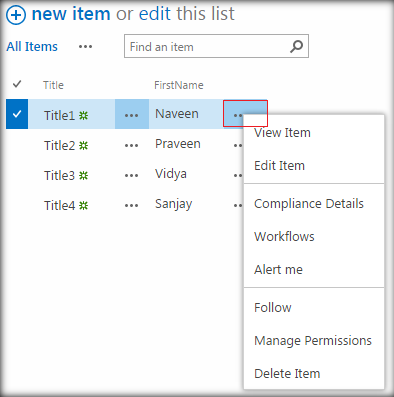Click the green new-item star next to Title3
394x397 pixels.
(x=83, y=176)
